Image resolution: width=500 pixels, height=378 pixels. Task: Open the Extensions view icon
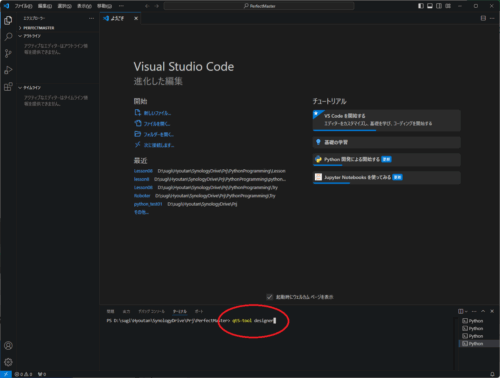[x=8, y=87]
